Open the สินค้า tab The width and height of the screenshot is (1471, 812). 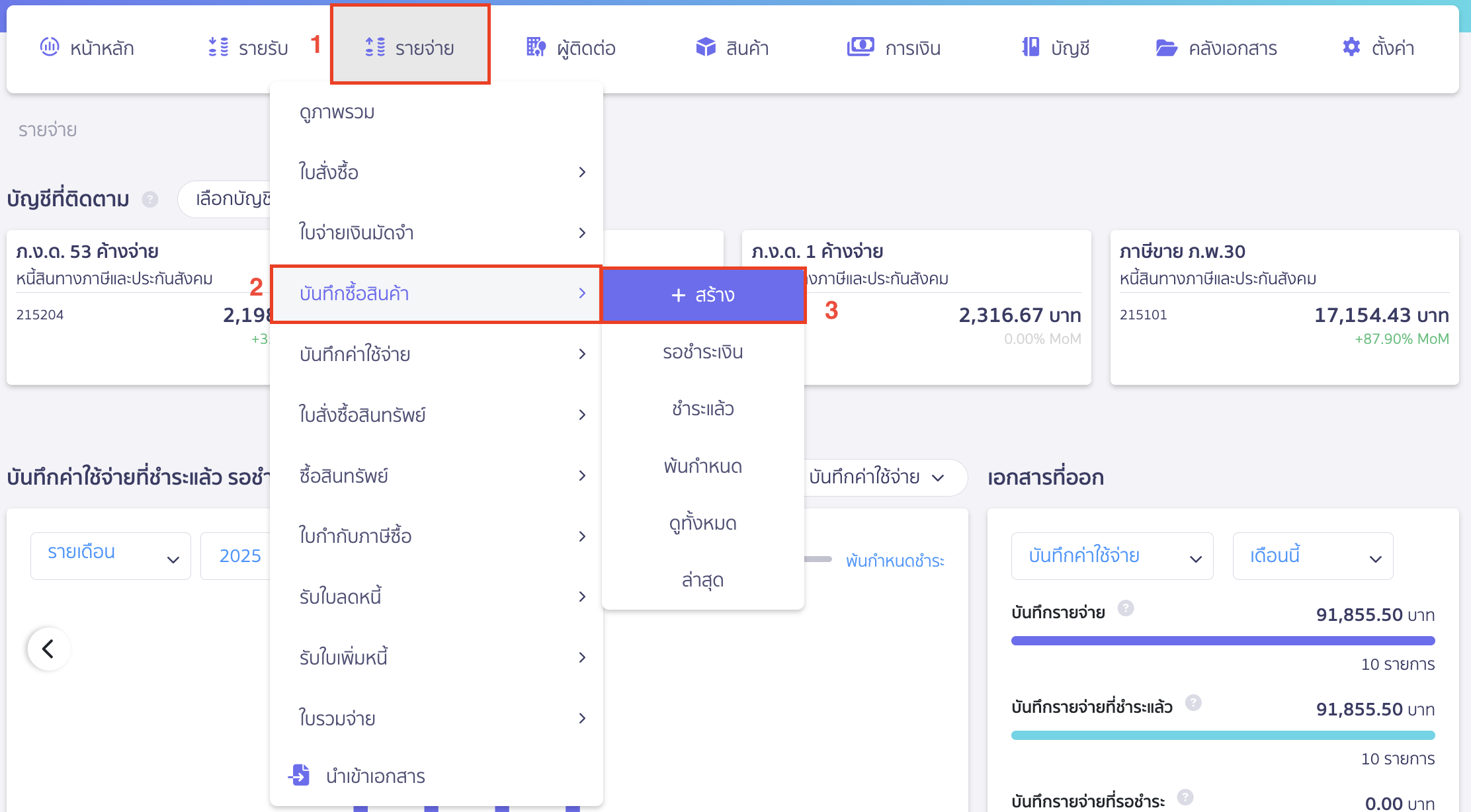732,48
